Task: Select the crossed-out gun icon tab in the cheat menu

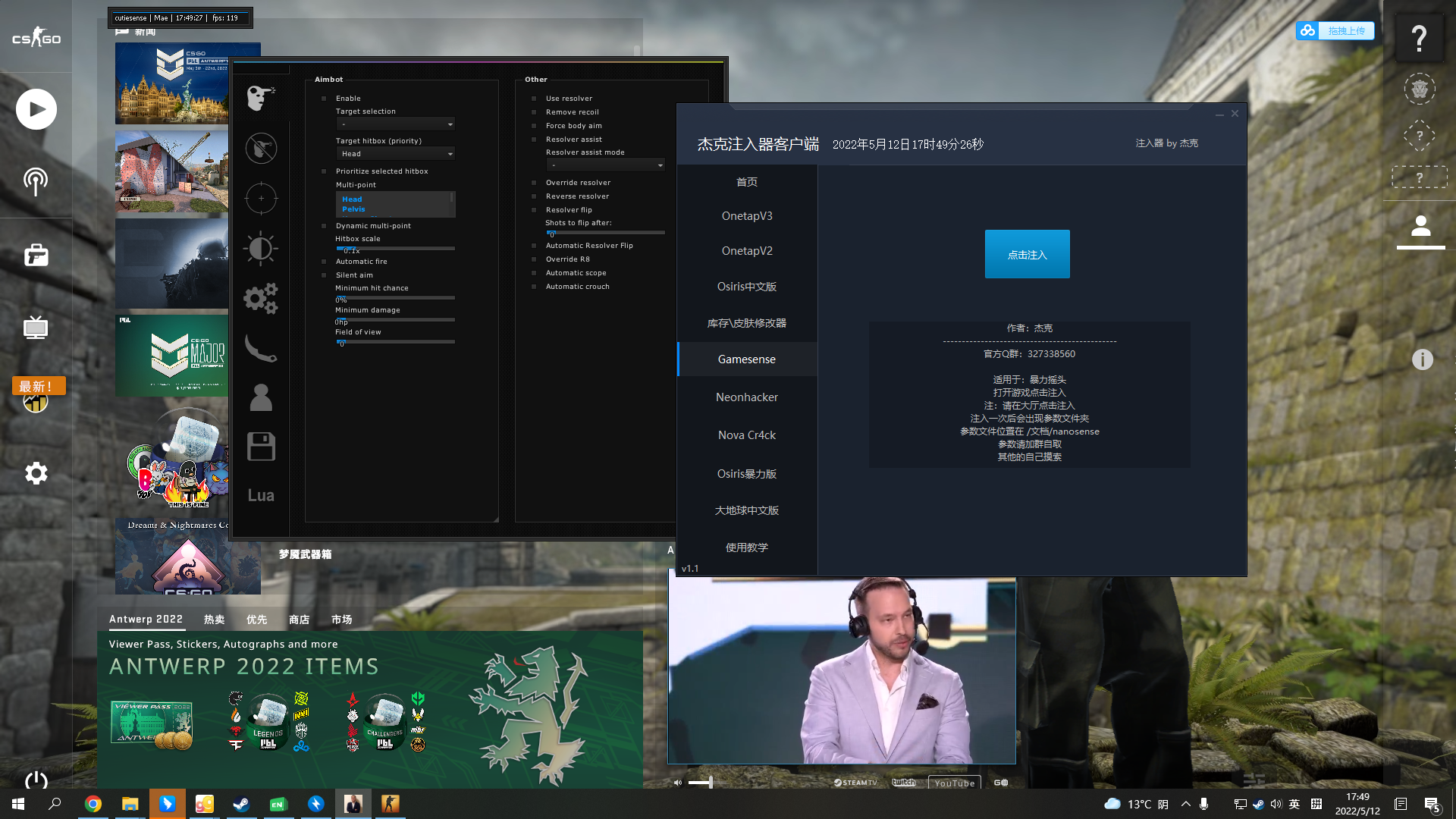Action: [261, 148]
